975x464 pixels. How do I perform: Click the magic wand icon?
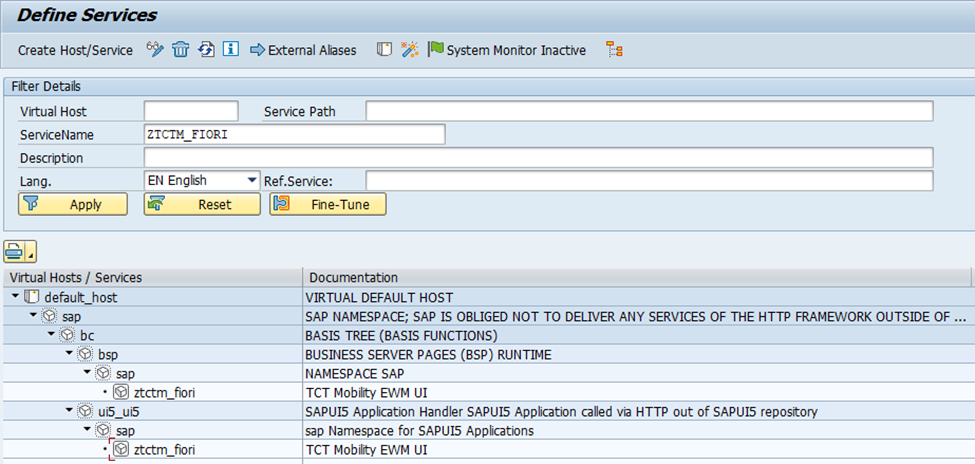coord(410,50)
